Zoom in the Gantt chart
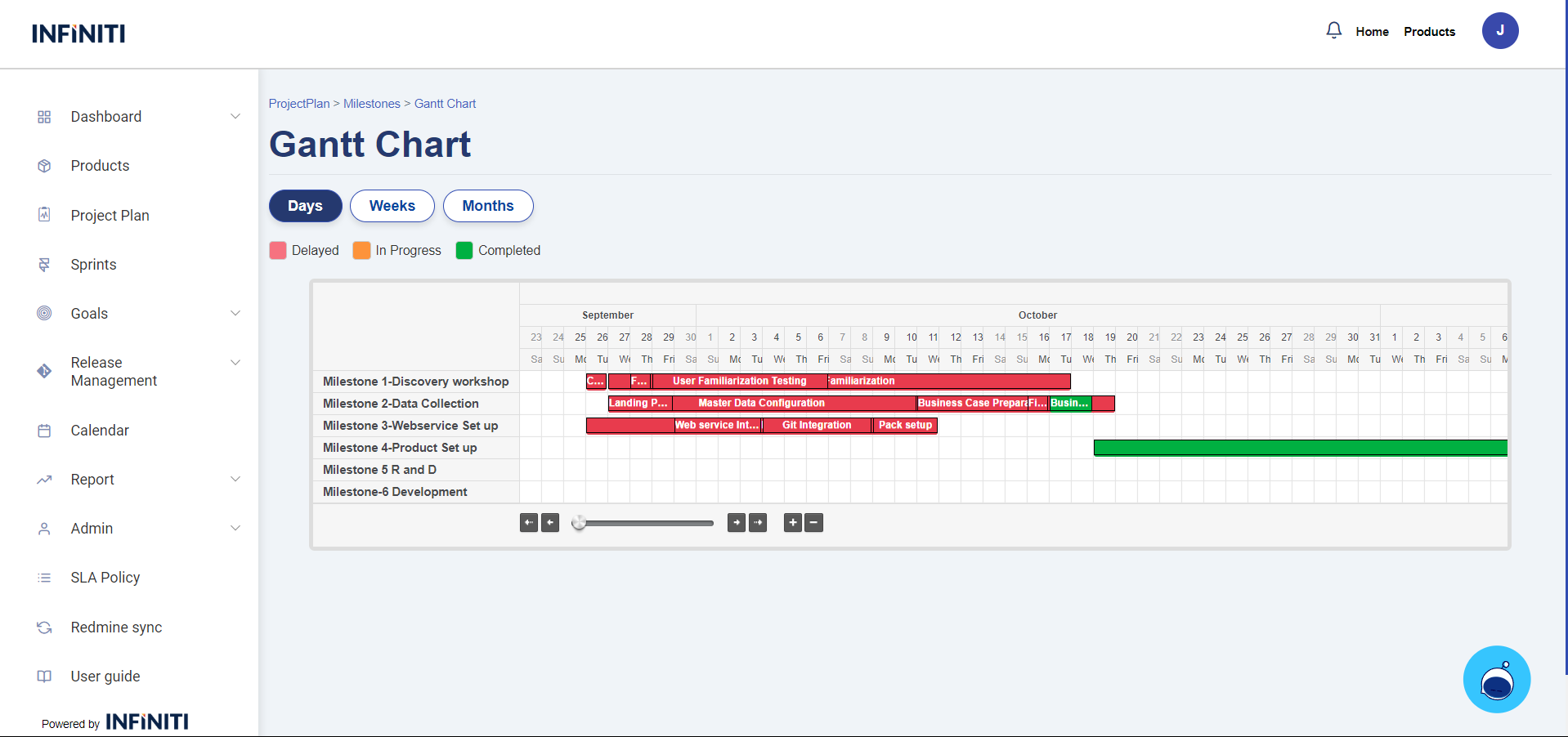The height and width of the screenshot is (737, 1568). point(792,523)
